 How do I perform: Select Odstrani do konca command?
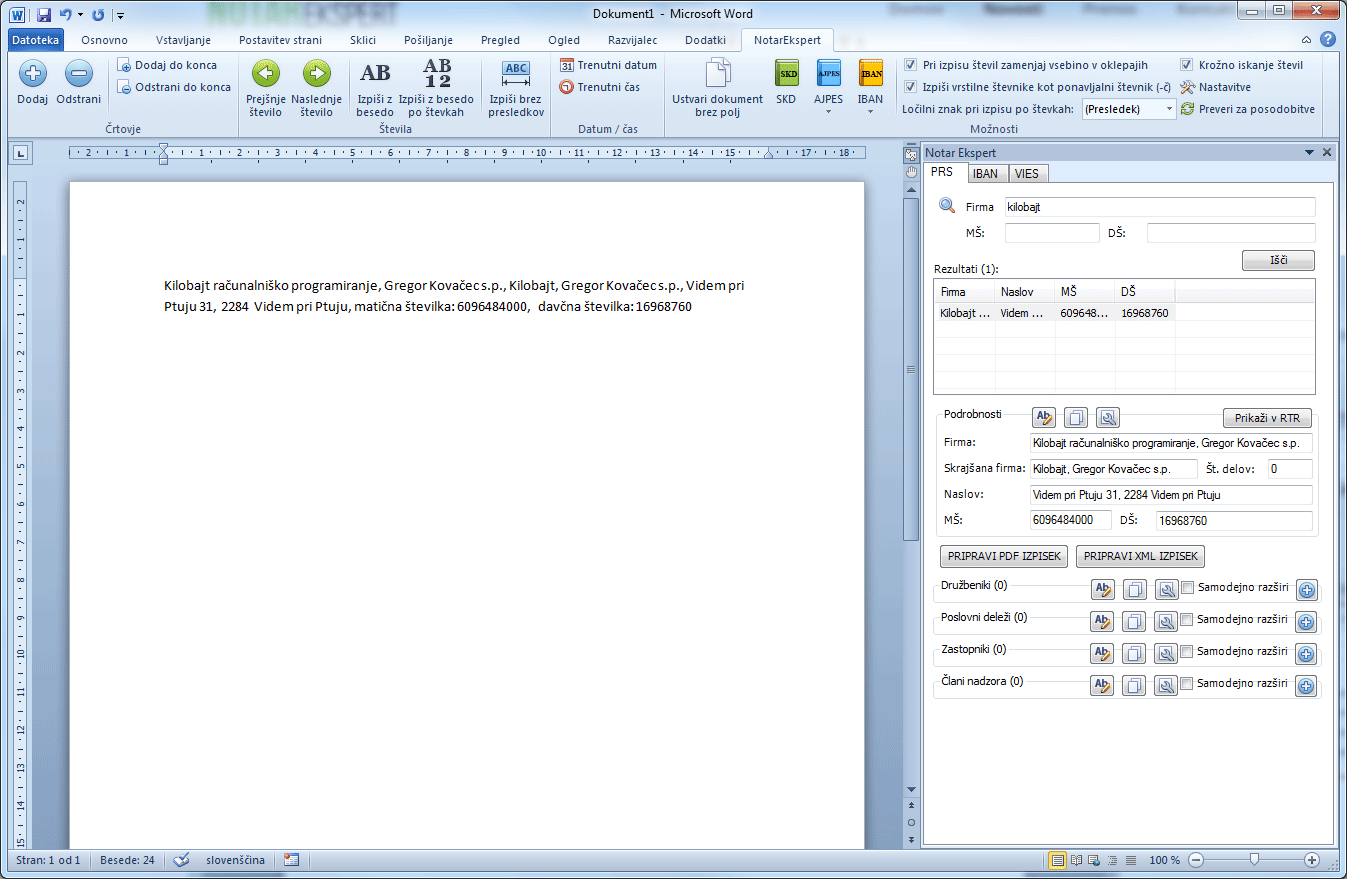tap(173, 87)
